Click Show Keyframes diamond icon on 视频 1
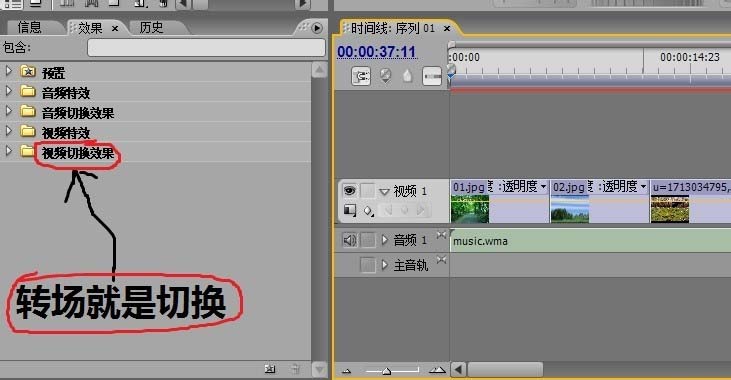Viewport: 731px width, 380px height. click(369, 211)
